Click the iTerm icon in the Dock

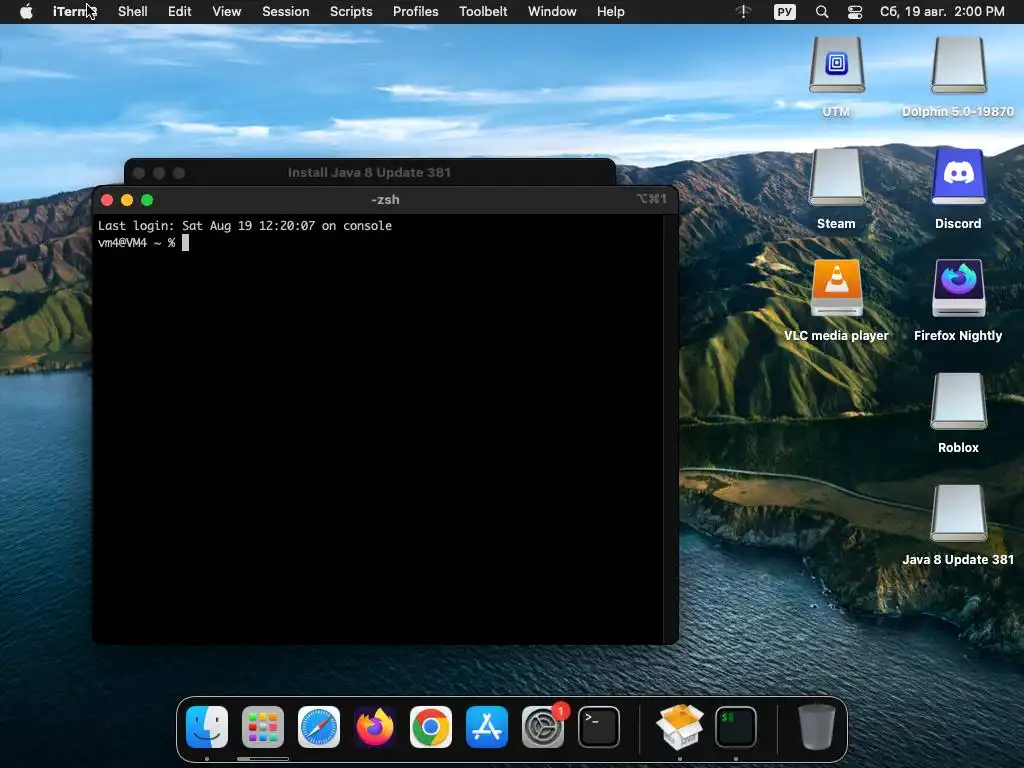[736, 727]
